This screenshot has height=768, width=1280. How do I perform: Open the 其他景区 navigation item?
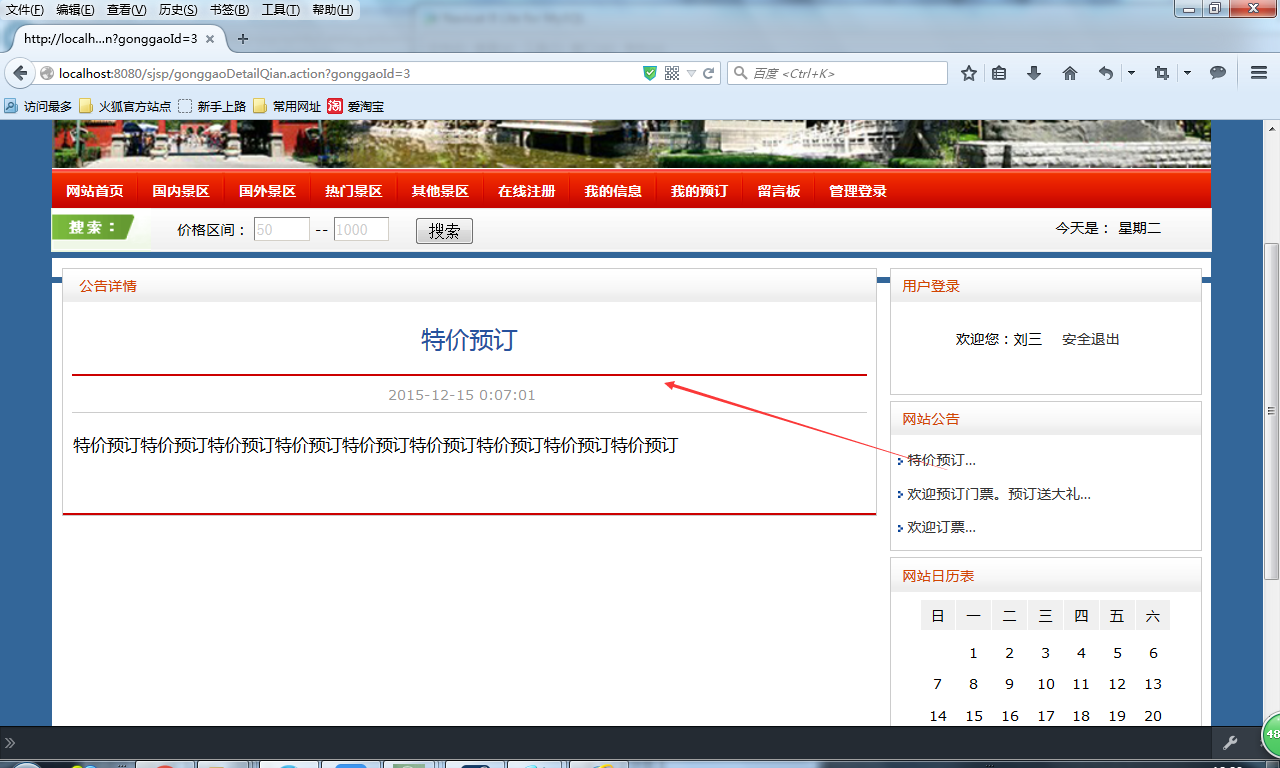click(x=440, y=191)
